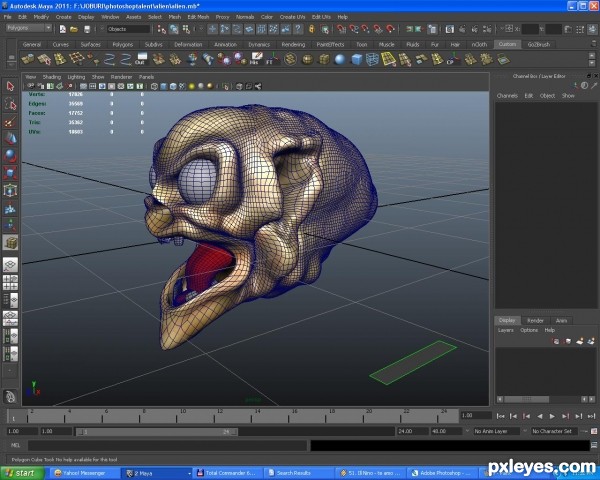Image resolution: width=600 pixels, height=480 pixels.
Task: Click the FT shelf icon
Action: coord(272,59)
